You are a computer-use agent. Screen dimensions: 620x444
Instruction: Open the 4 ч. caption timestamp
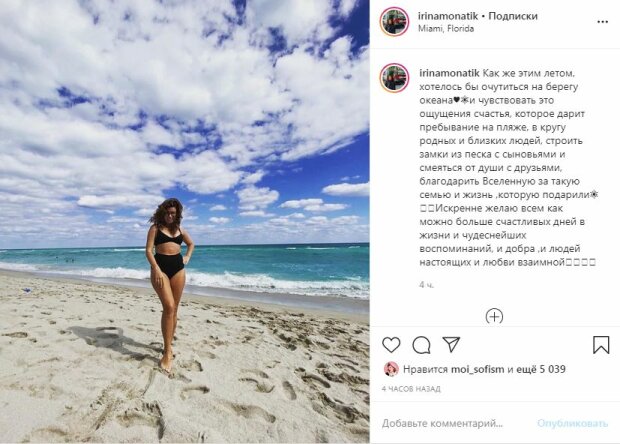point(426,285)
